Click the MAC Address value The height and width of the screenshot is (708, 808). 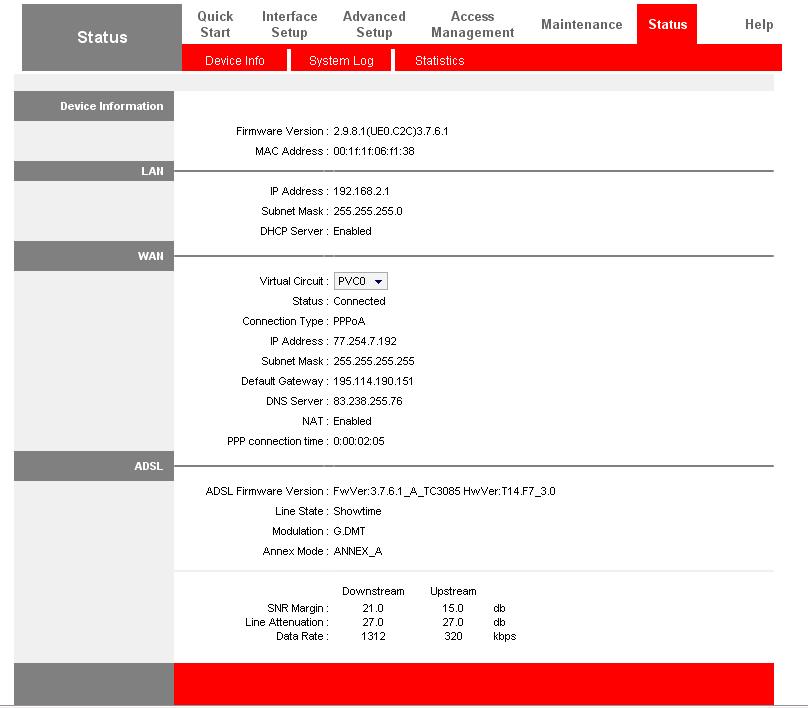[366, 151]
